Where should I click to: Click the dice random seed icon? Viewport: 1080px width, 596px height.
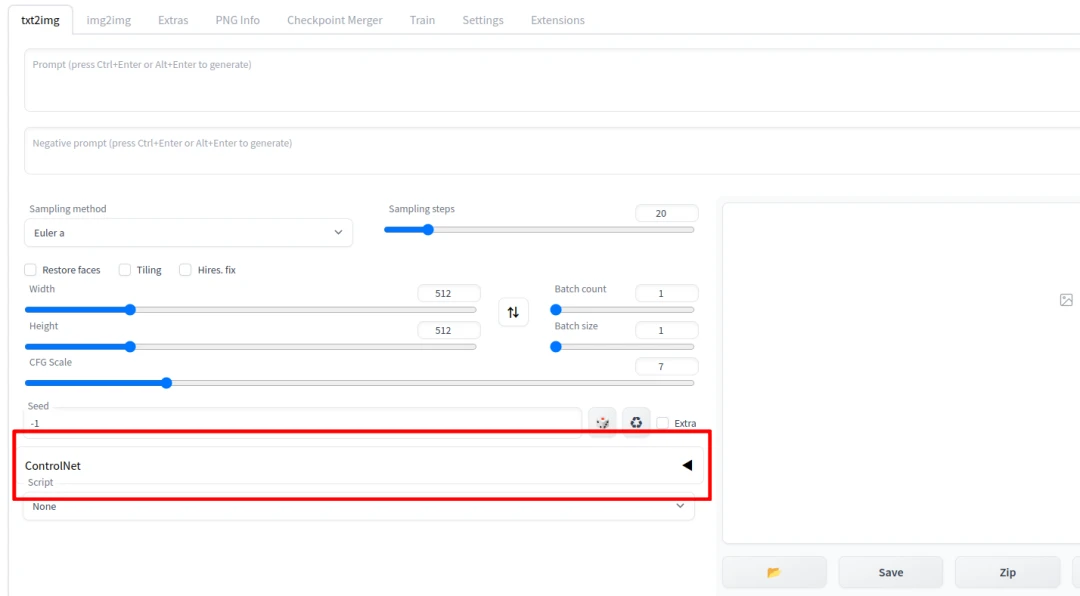602,423
